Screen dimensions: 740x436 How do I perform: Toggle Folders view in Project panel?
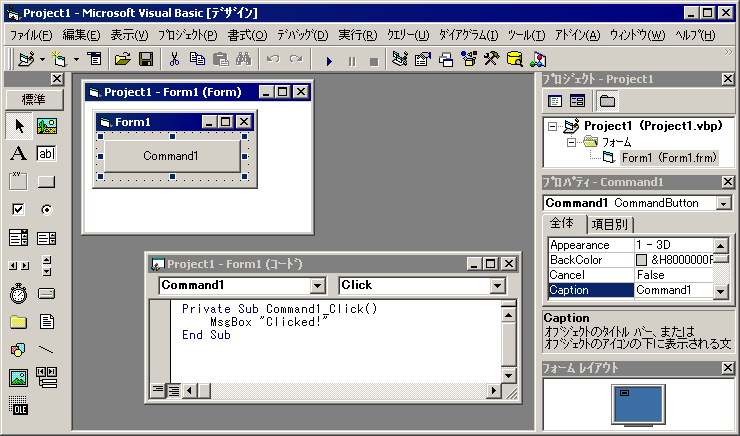[607, 101]
